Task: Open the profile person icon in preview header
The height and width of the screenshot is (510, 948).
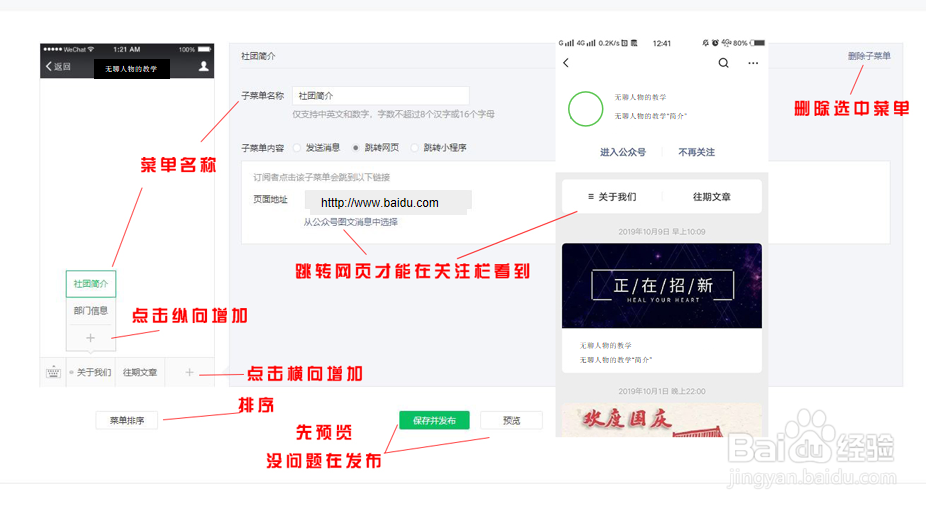Action: point(204,66)
